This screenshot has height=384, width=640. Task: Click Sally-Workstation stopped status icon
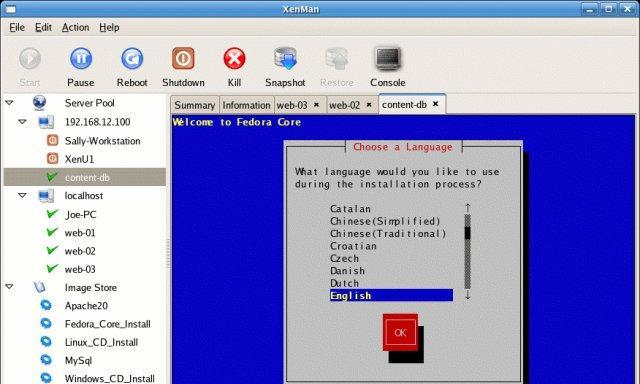coord(52,140)
